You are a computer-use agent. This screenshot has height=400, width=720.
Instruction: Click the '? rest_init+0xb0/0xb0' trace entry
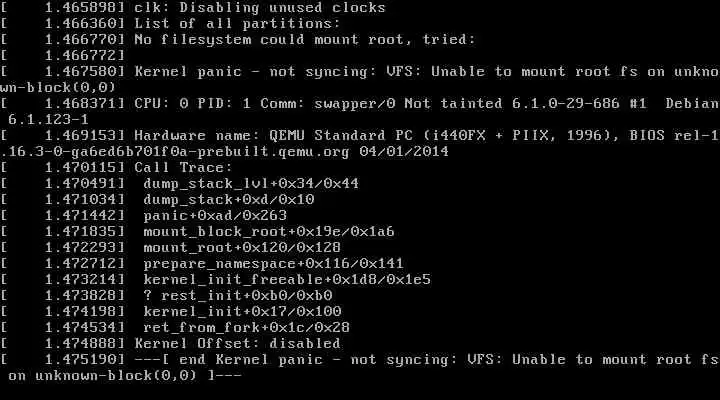click(x=237, y=295)
